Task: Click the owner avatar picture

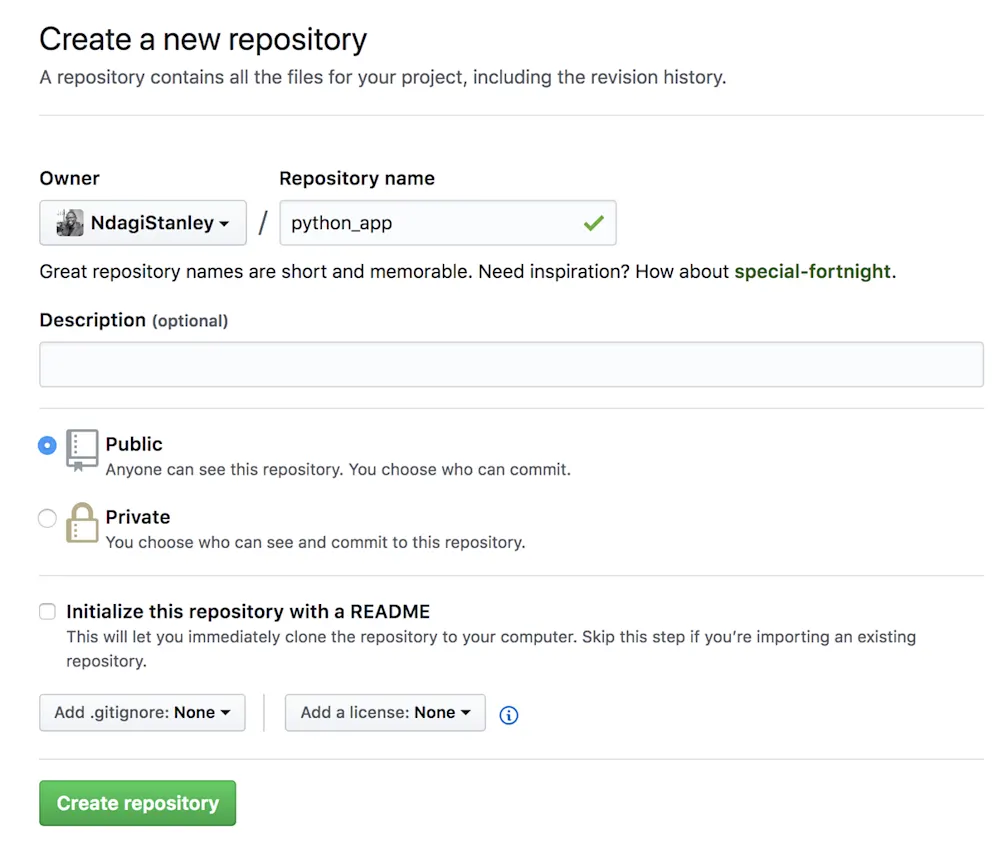Action: click(70, 223)
